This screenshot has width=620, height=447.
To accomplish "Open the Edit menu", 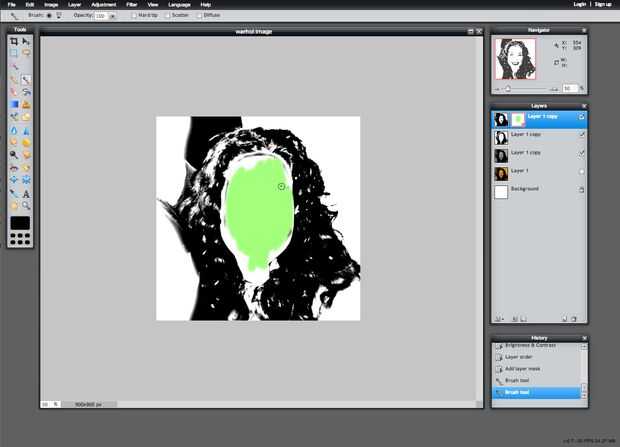I will click(30, 5).
